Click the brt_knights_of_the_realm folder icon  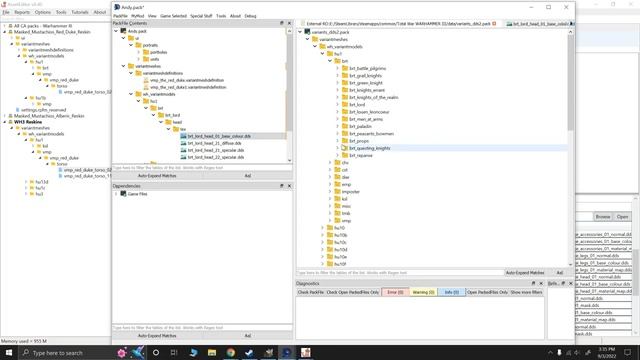pos(345,97)
